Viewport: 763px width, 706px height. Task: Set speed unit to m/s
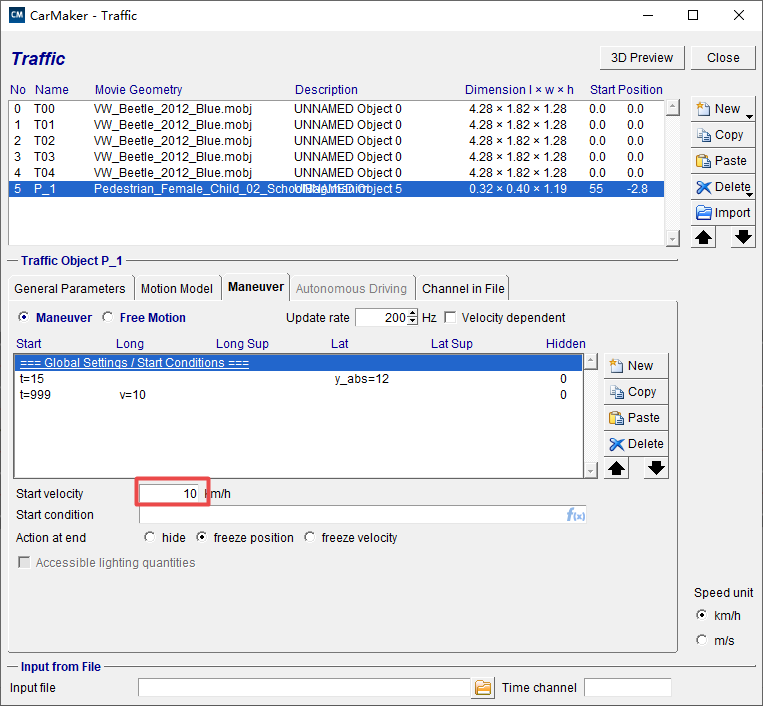pos(701,640)
